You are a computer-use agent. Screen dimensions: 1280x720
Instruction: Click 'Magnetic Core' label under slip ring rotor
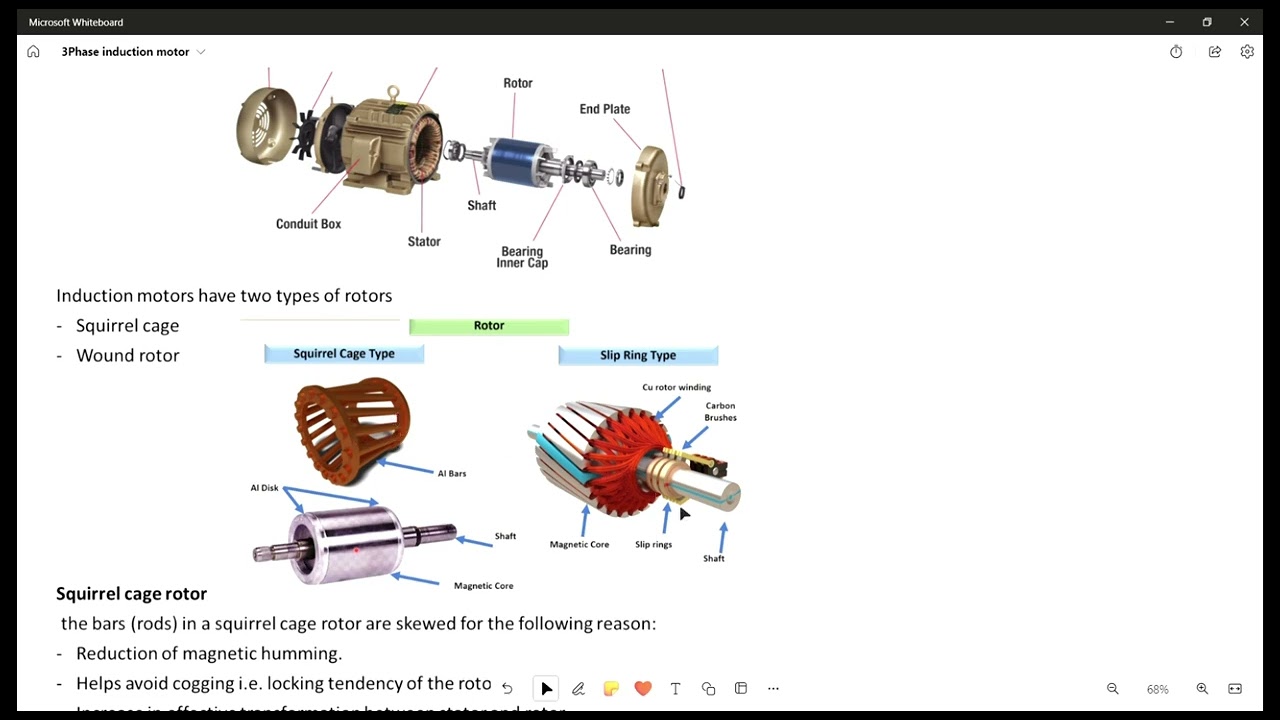click(579, 545)
